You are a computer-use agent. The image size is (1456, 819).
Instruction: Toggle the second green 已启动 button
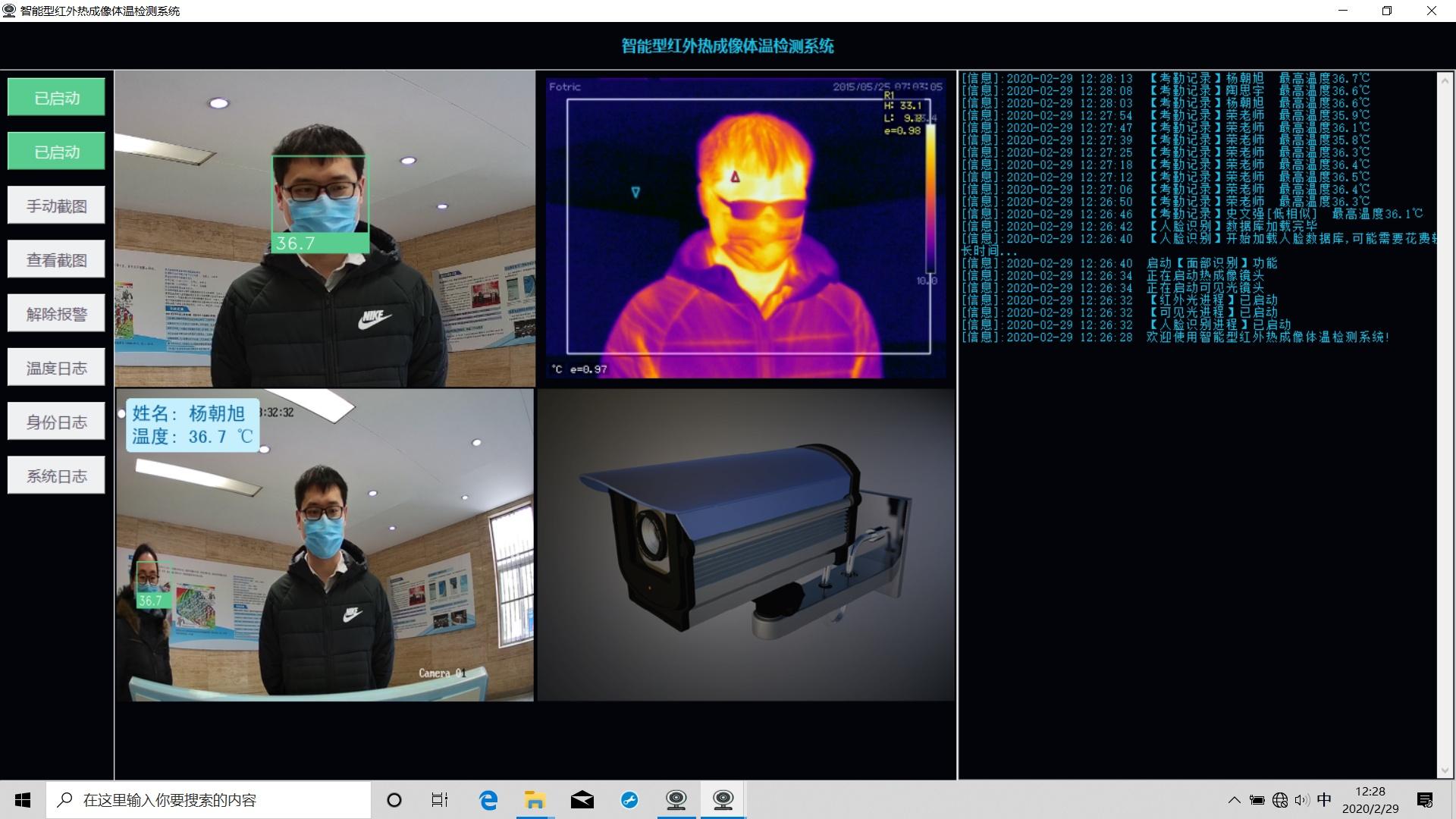(x=56, y=152)
